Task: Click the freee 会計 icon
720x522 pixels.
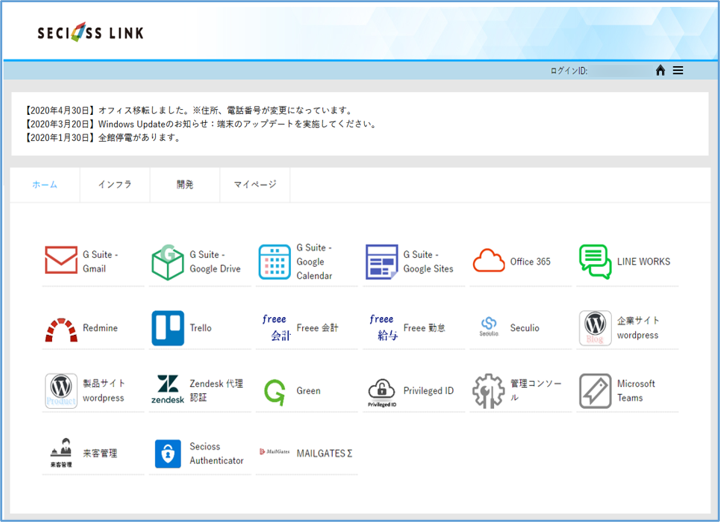Action: tap(276, 327)
